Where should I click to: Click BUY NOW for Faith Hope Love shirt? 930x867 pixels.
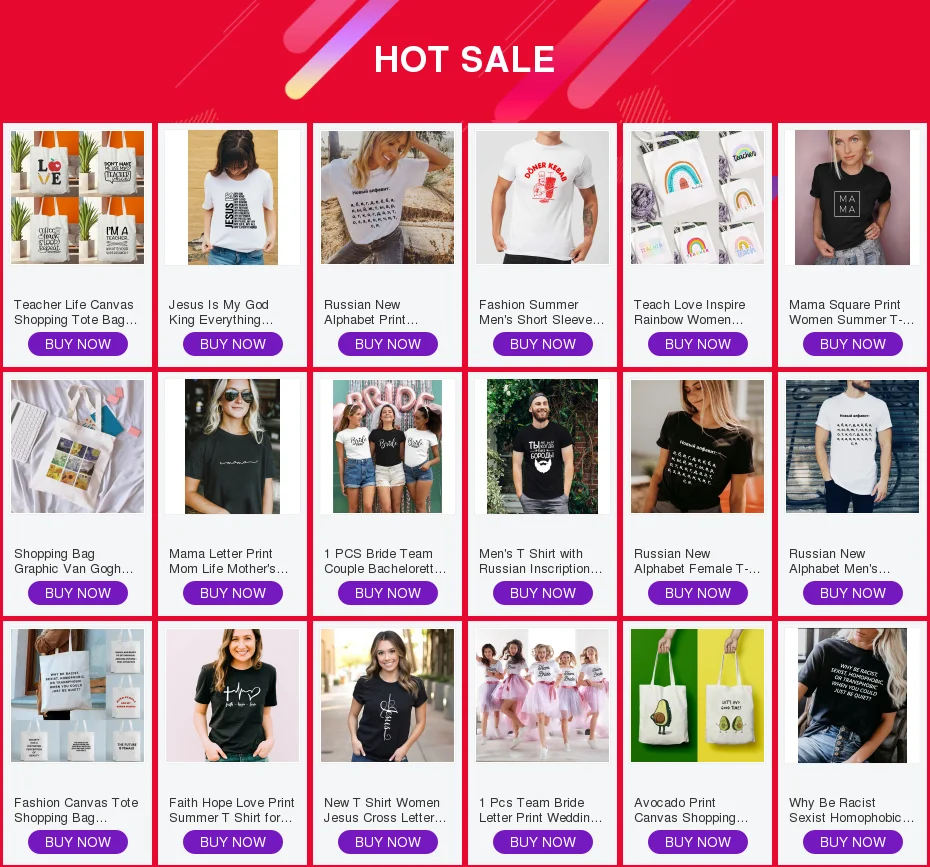(x=232, y=842)
